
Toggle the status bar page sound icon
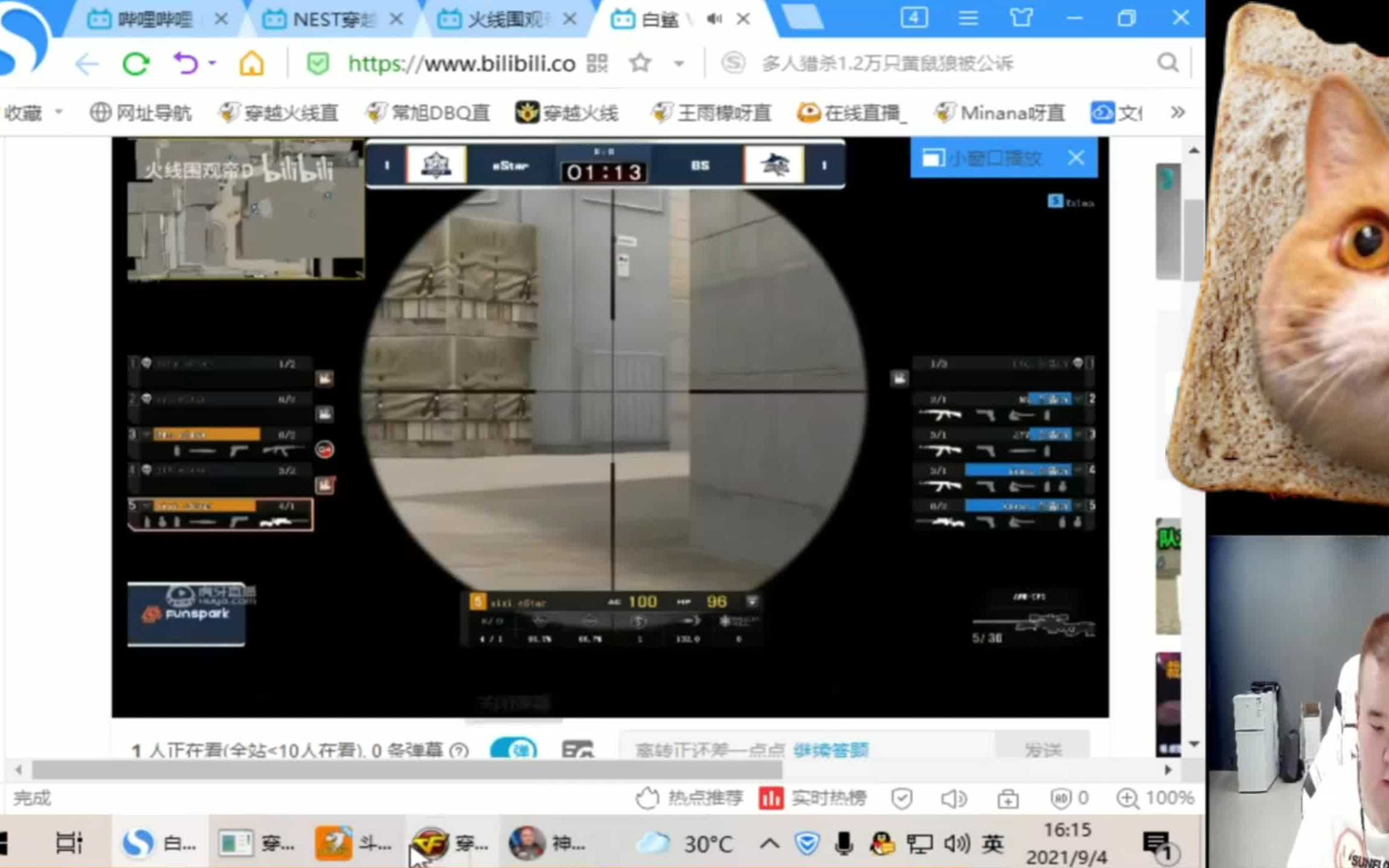pyautogui.click(x=954, y=799)
